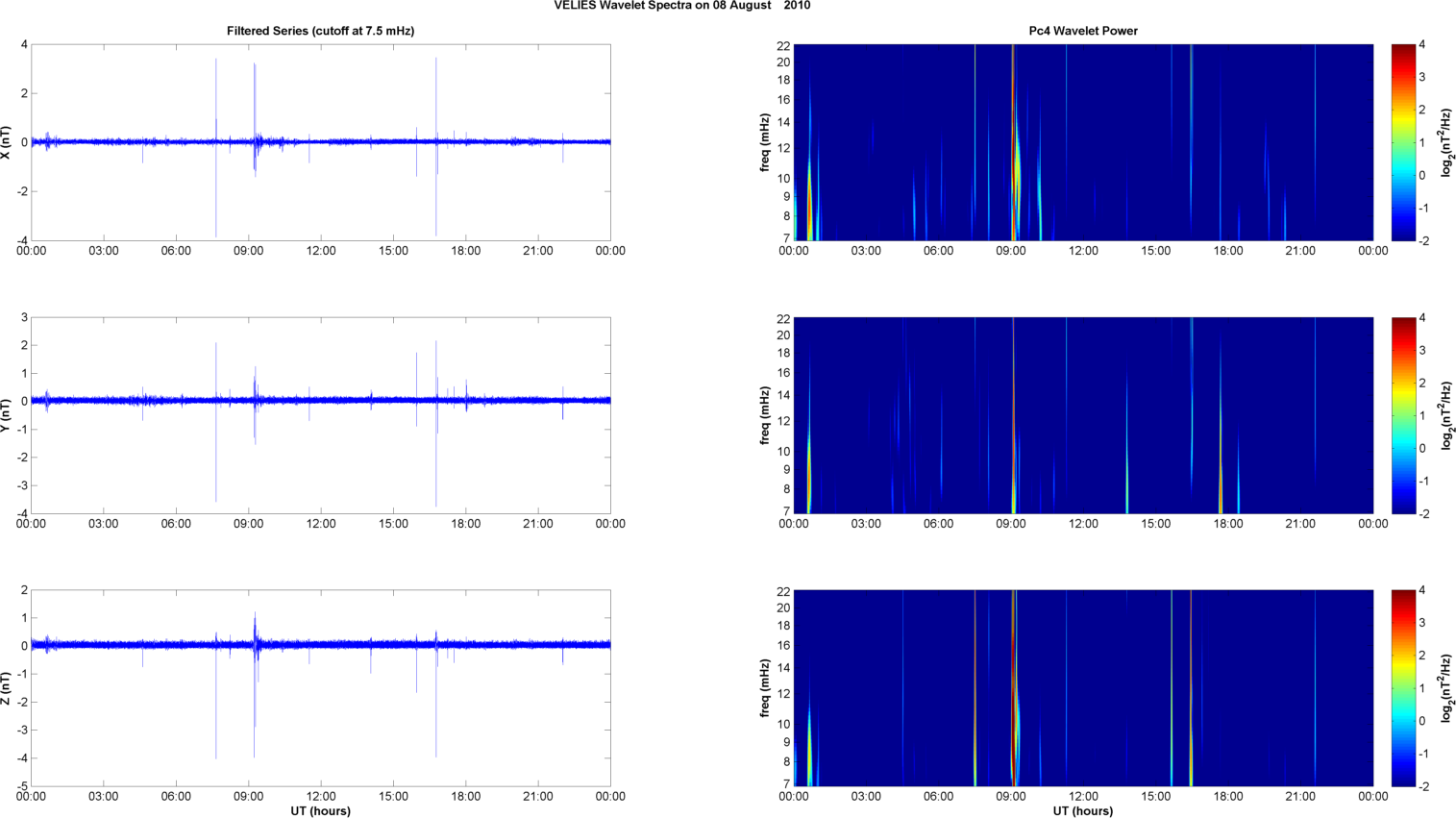The height and width of the screenshot is (818, 1456).
Task: Click the 09:00 tick under top spectrogram
Action: point(1011,251)
